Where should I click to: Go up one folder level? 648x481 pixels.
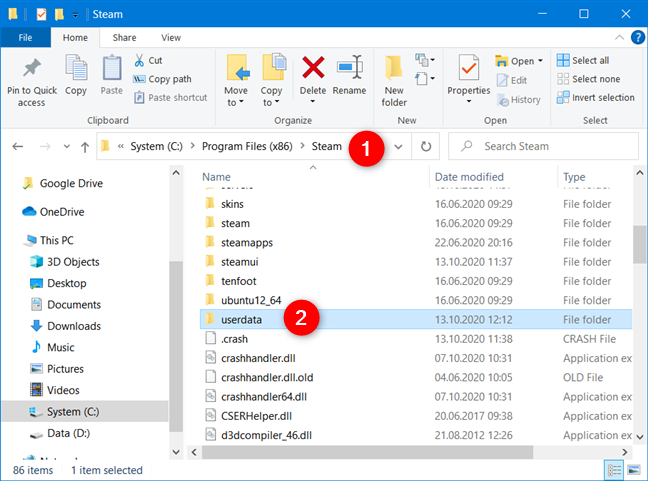pos(85,146)
